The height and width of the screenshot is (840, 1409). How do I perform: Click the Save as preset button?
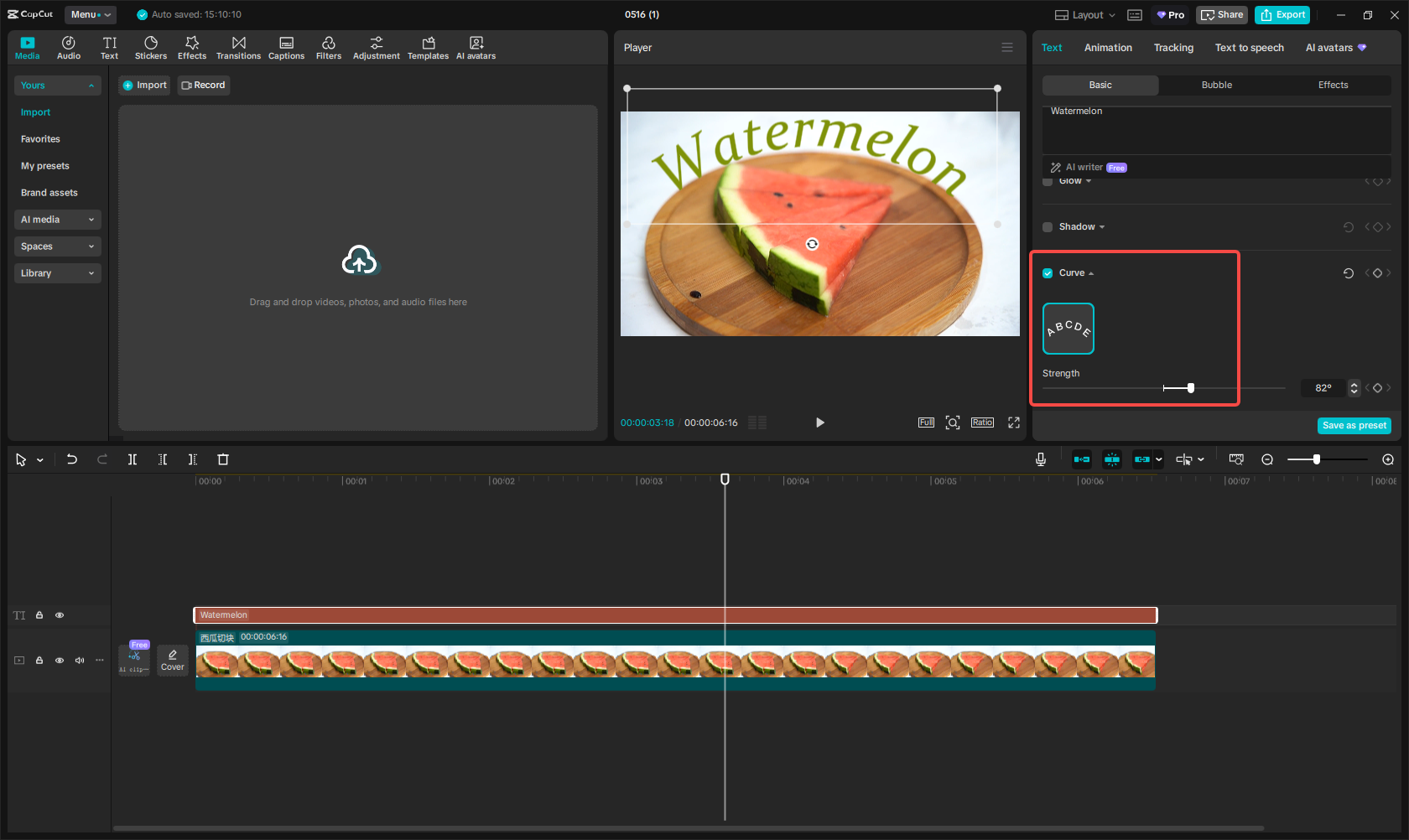[1354, 426]
